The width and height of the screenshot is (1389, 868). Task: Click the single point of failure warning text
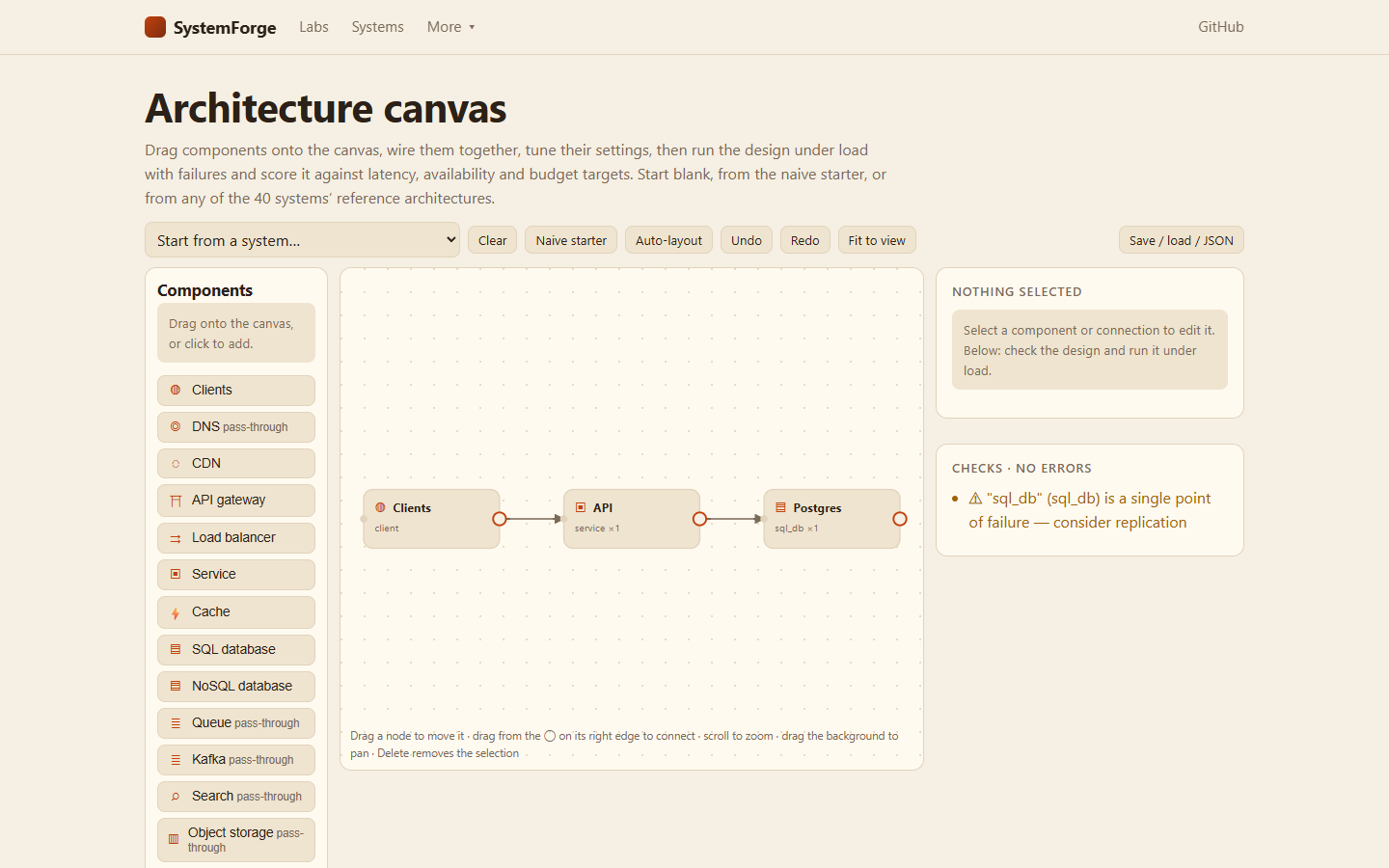[1090, 510]
